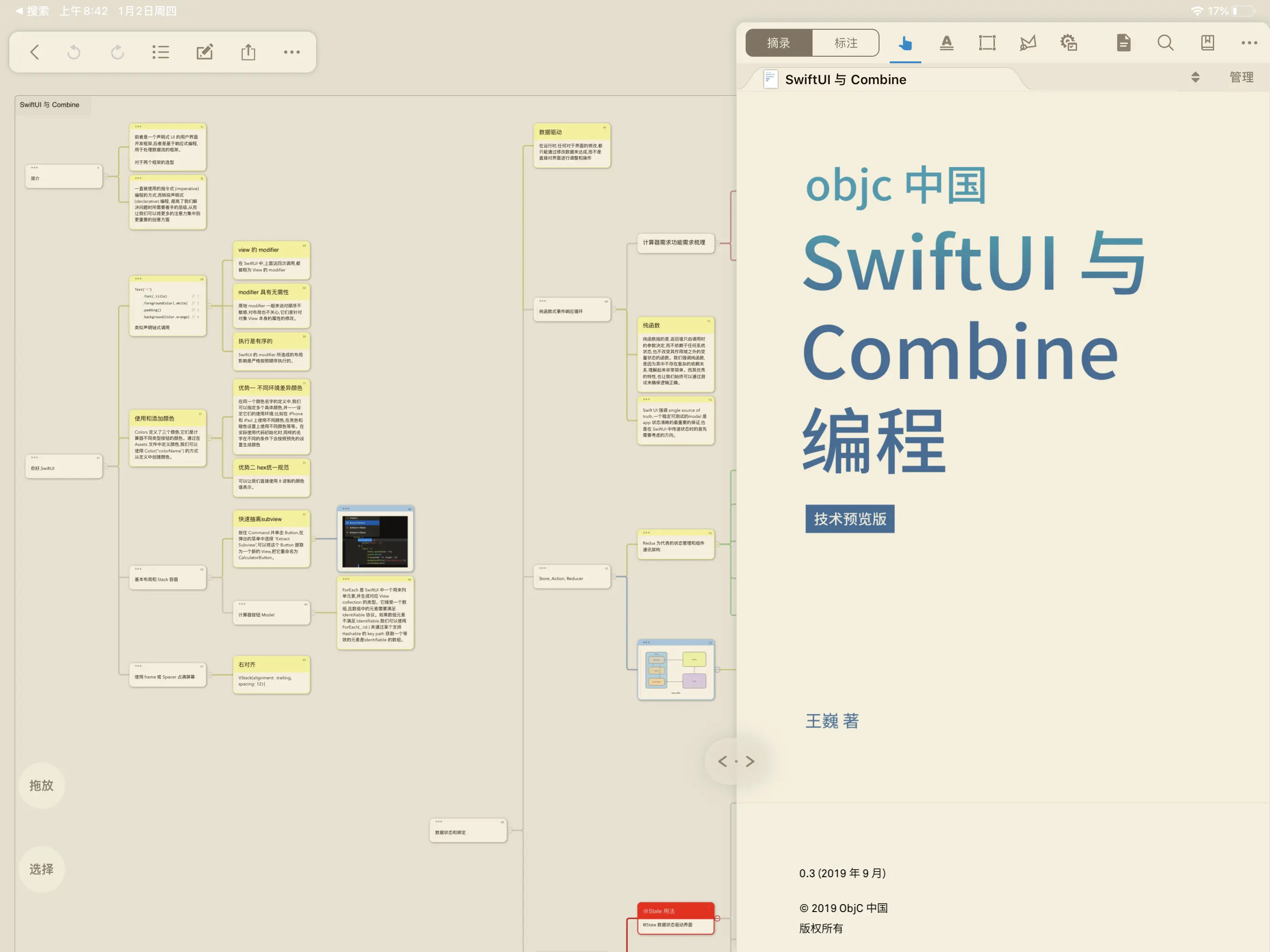Open the share export icon
1270x952 pixels.
(248, 52)
